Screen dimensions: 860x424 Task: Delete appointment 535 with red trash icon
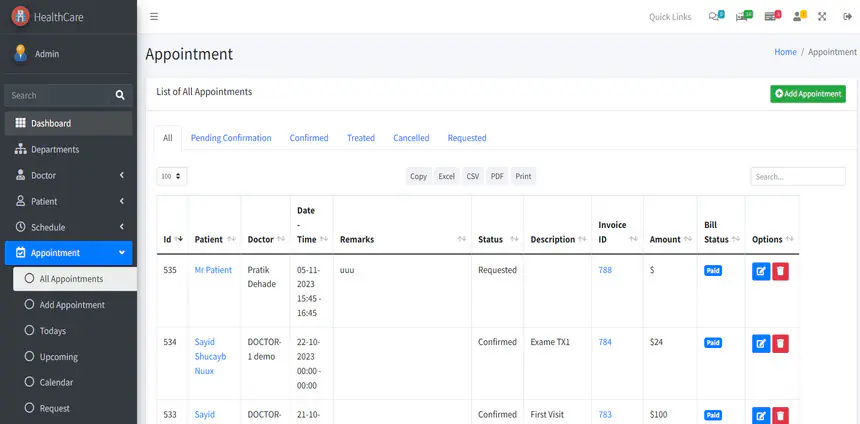click(x=780, y=271)
